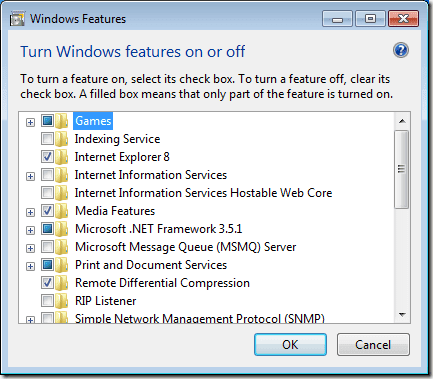433x379 pixels.
Task: Enable the Internet Information Services checkbox
Action: click(47, 175)
